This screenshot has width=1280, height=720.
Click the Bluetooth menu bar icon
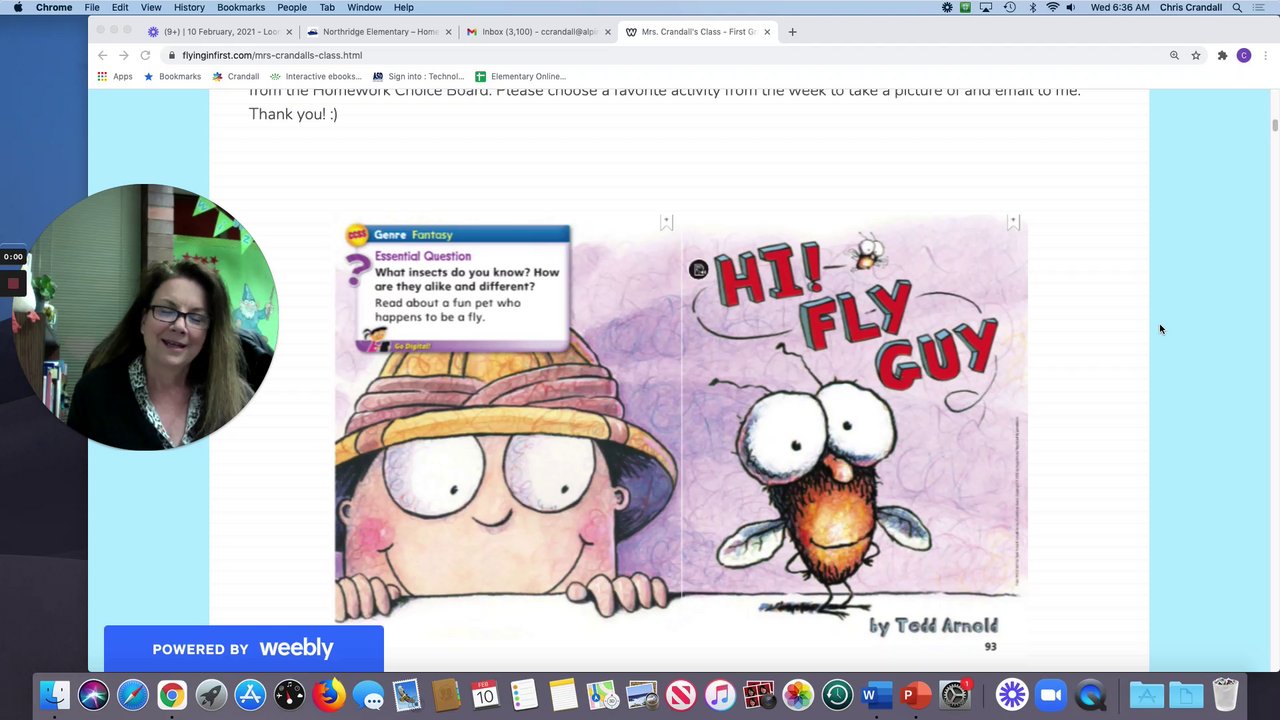[1032, 7]
